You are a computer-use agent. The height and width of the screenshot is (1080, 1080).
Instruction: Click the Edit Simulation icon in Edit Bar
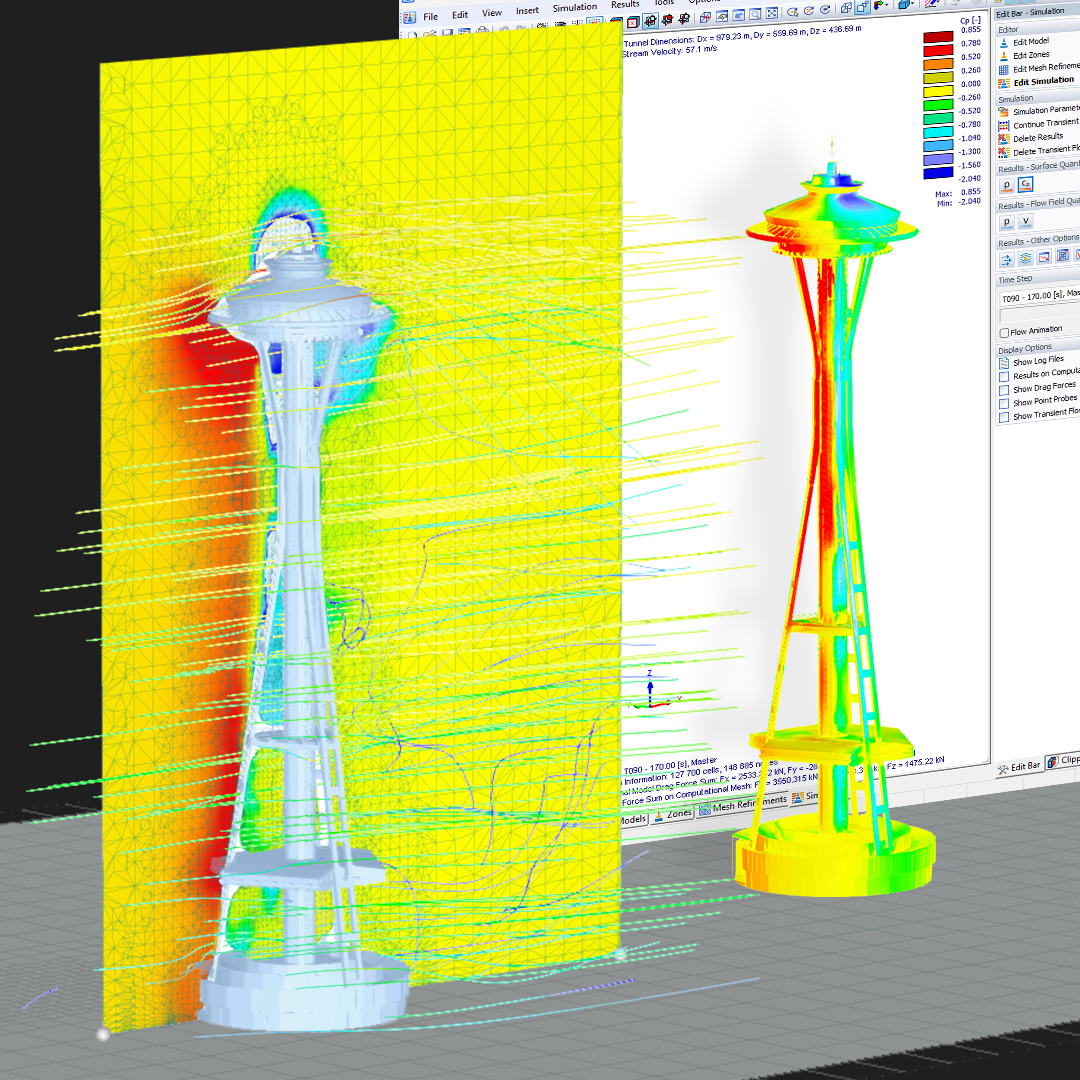(x=1004, y=83)
